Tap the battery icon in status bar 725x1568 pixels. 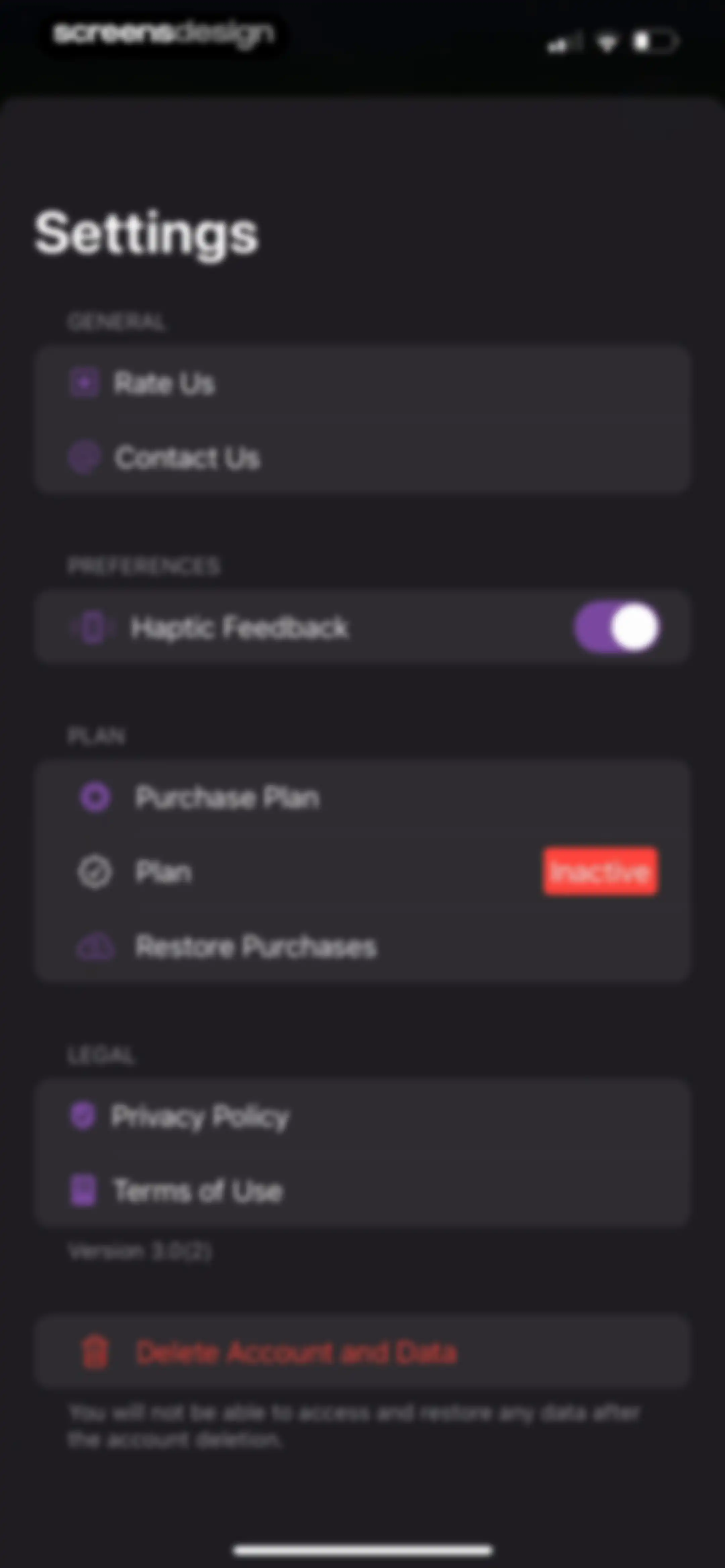coord(655,41)
